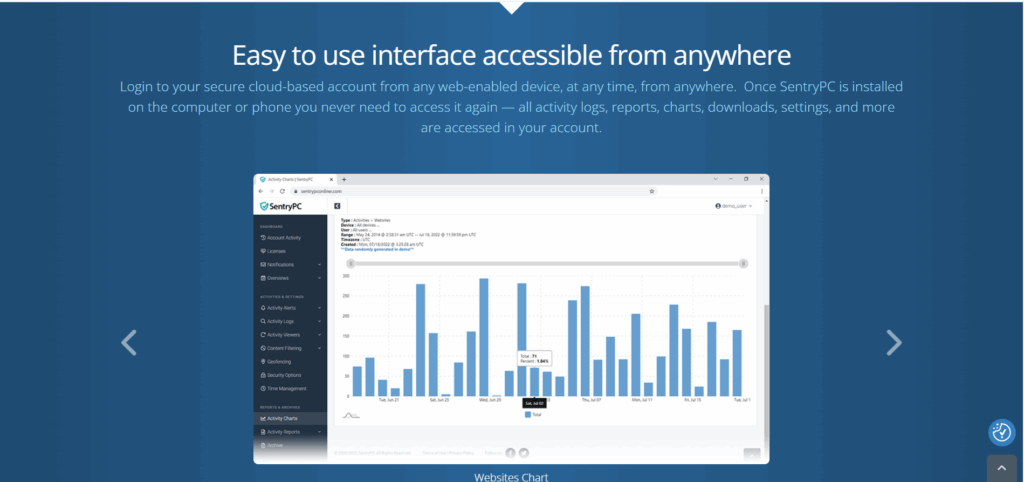The height and width of the screenshot is (482, 1024).
Task: Select the line chart curve icon below chart
Action: coord(351,415)
